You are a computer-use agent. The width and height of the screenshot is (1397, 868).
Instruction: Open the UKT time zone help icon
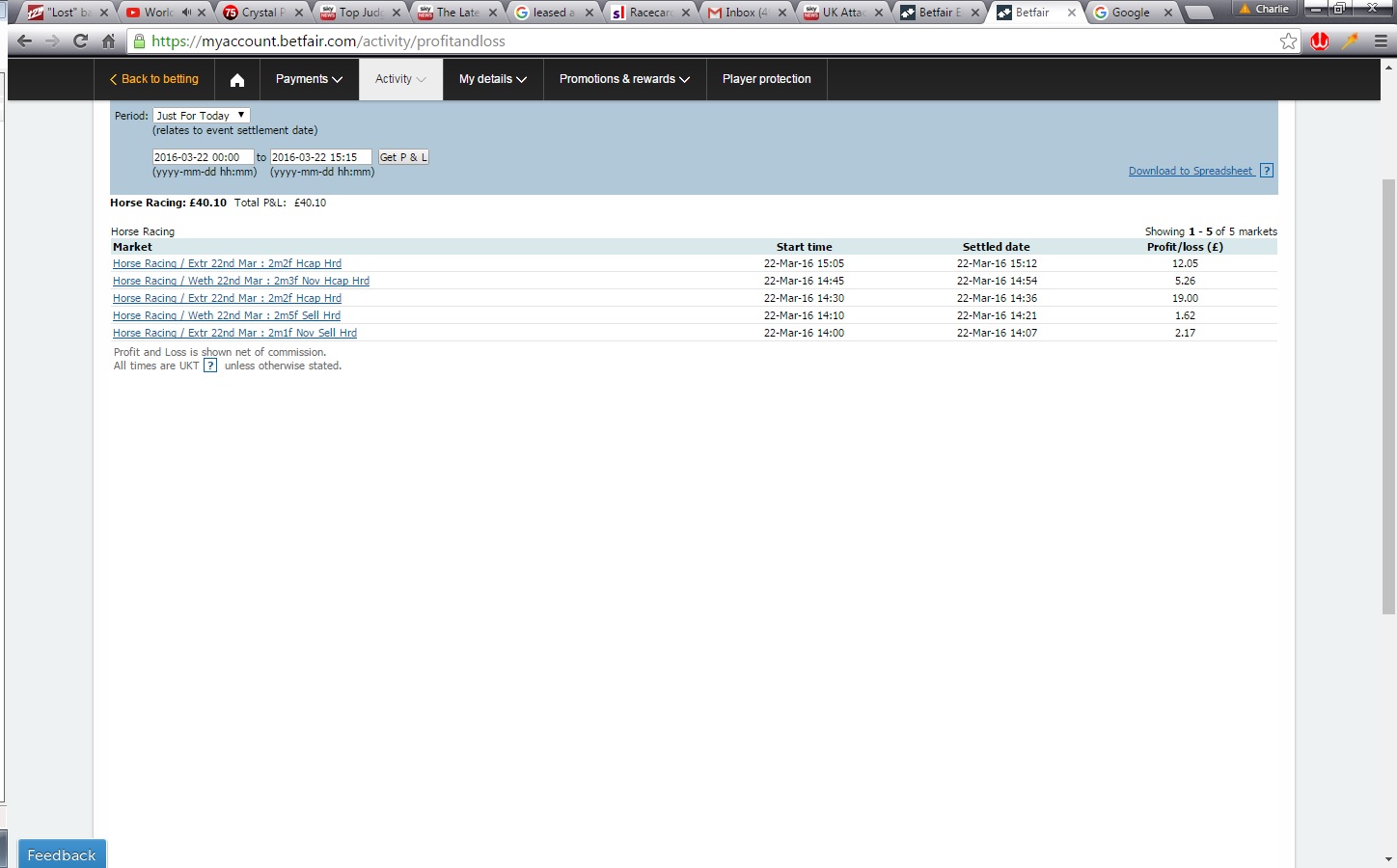(210, 366)
